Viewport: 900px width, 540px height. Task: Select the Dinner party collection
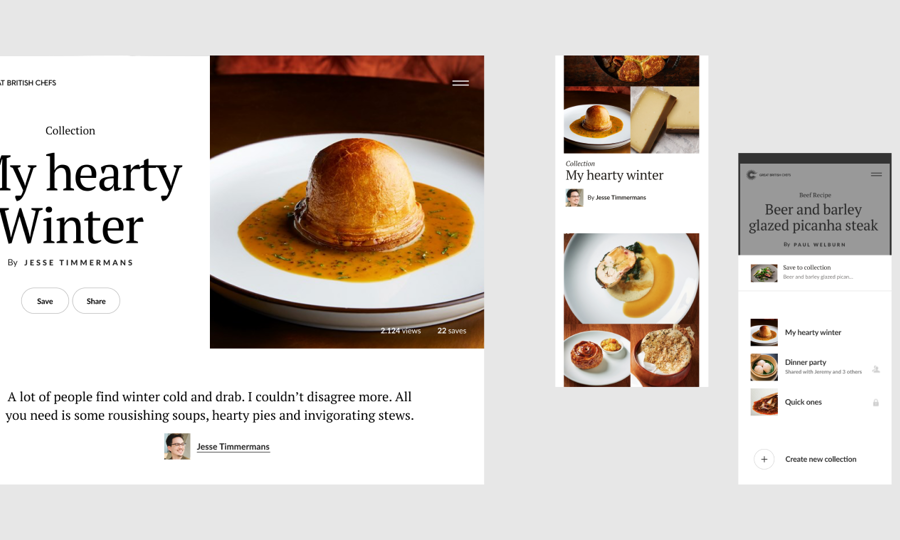click(x=814, y=367)
